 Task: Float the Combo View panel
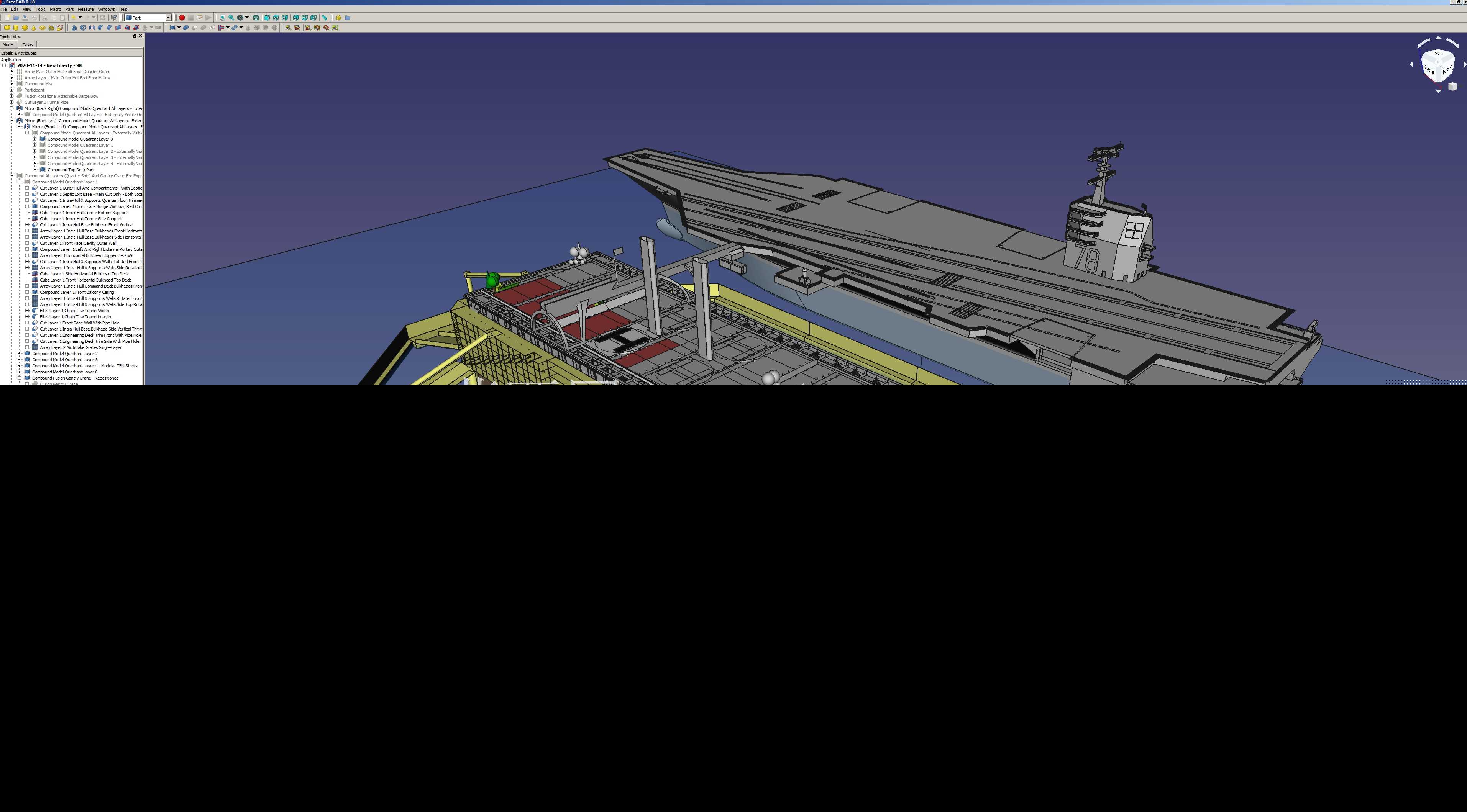coord(135,36)
